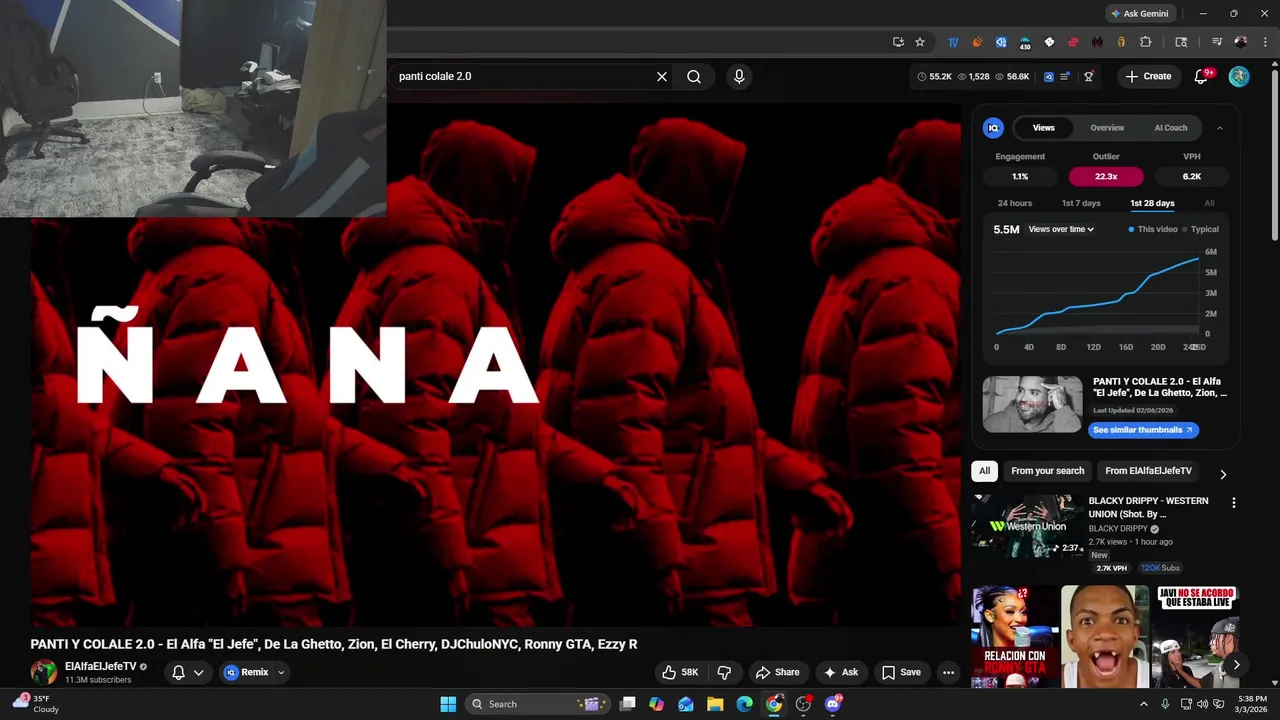The image size is (1280, 720).
Task: Select the All filter chip
Action: [x=985, y=471]
